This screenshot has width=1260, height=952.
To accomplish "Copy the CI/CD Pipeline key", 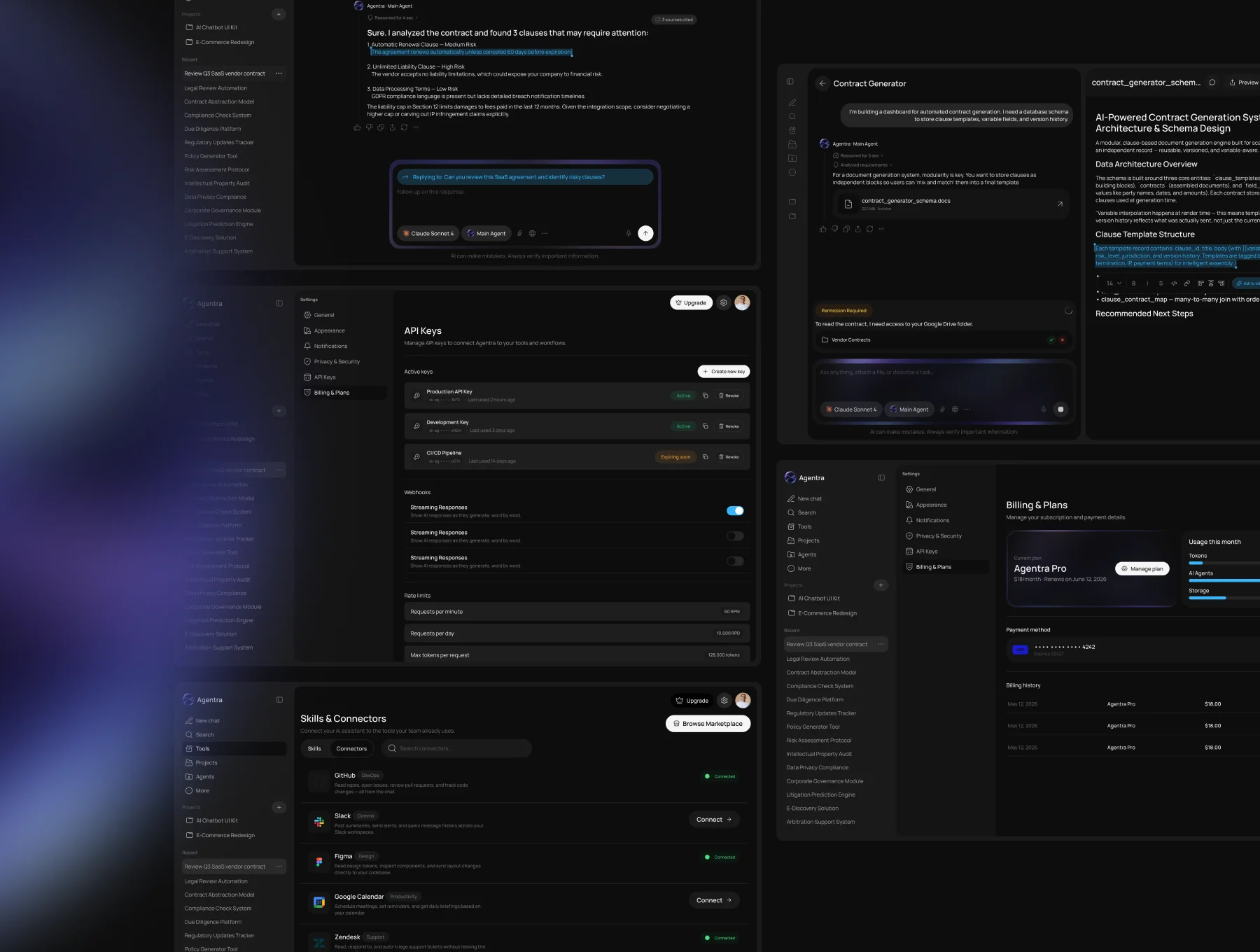I will click(x=705, y=457).
